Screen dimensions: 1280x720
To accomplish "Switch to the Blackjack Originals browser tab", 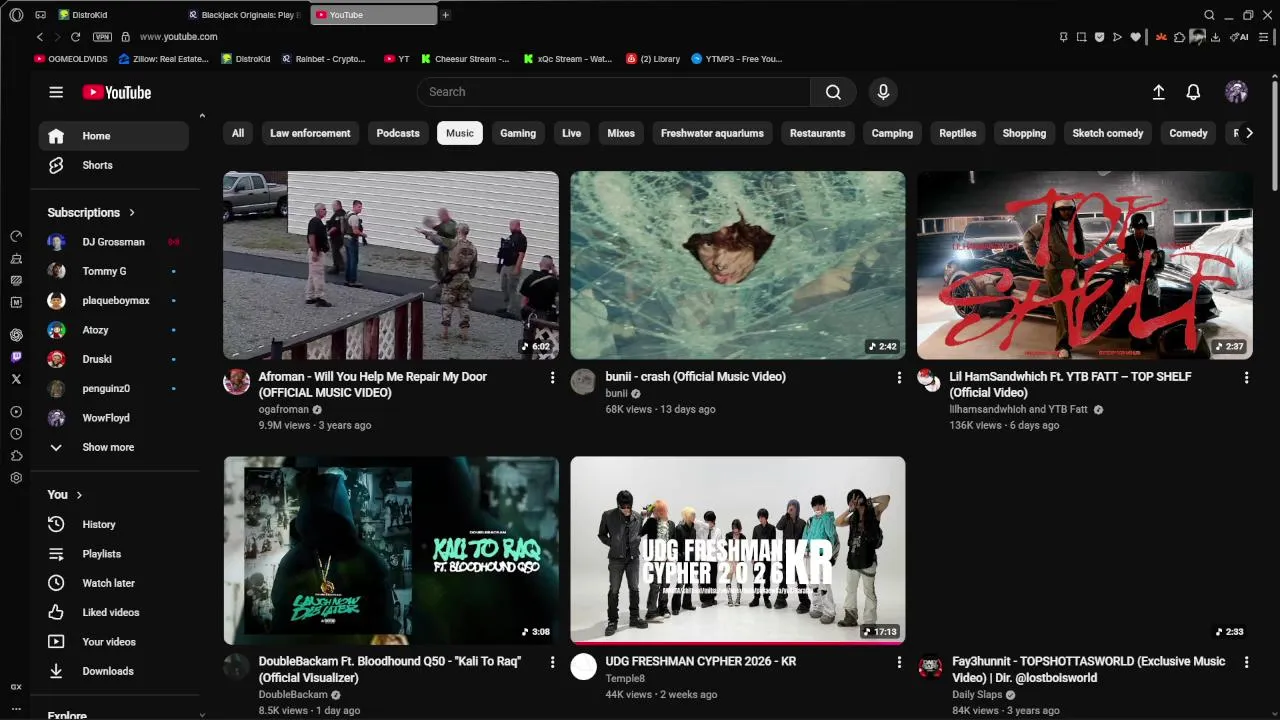I will 245,15.
